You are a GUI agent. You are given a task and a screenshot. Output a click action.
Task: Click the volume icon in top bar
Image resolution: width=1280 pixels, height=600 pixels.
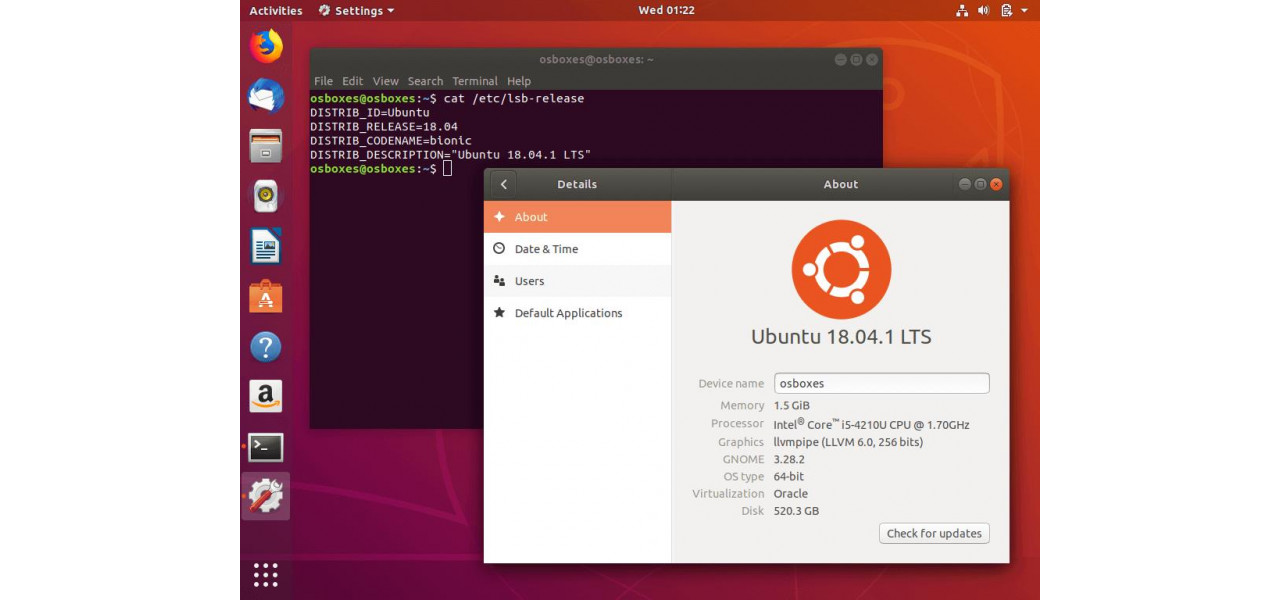click(983, 11)
